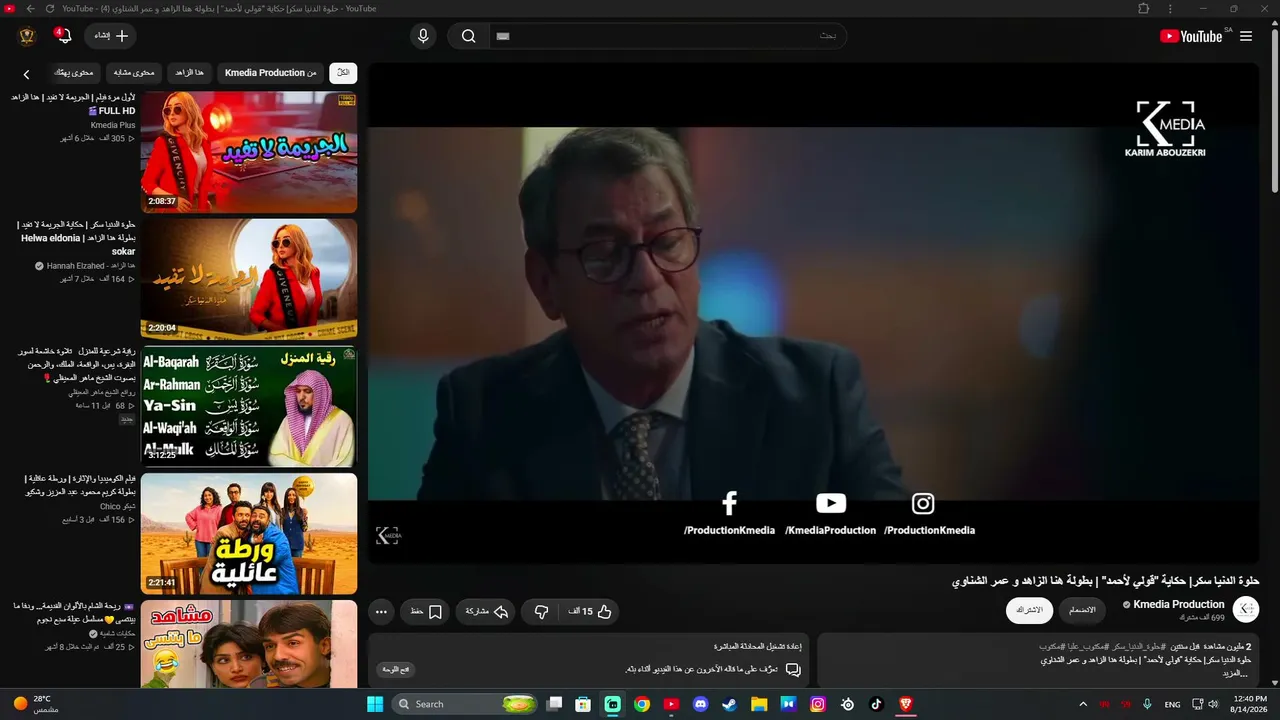Click the ENG language indicator in the tray

click(x=1173, y=704)
